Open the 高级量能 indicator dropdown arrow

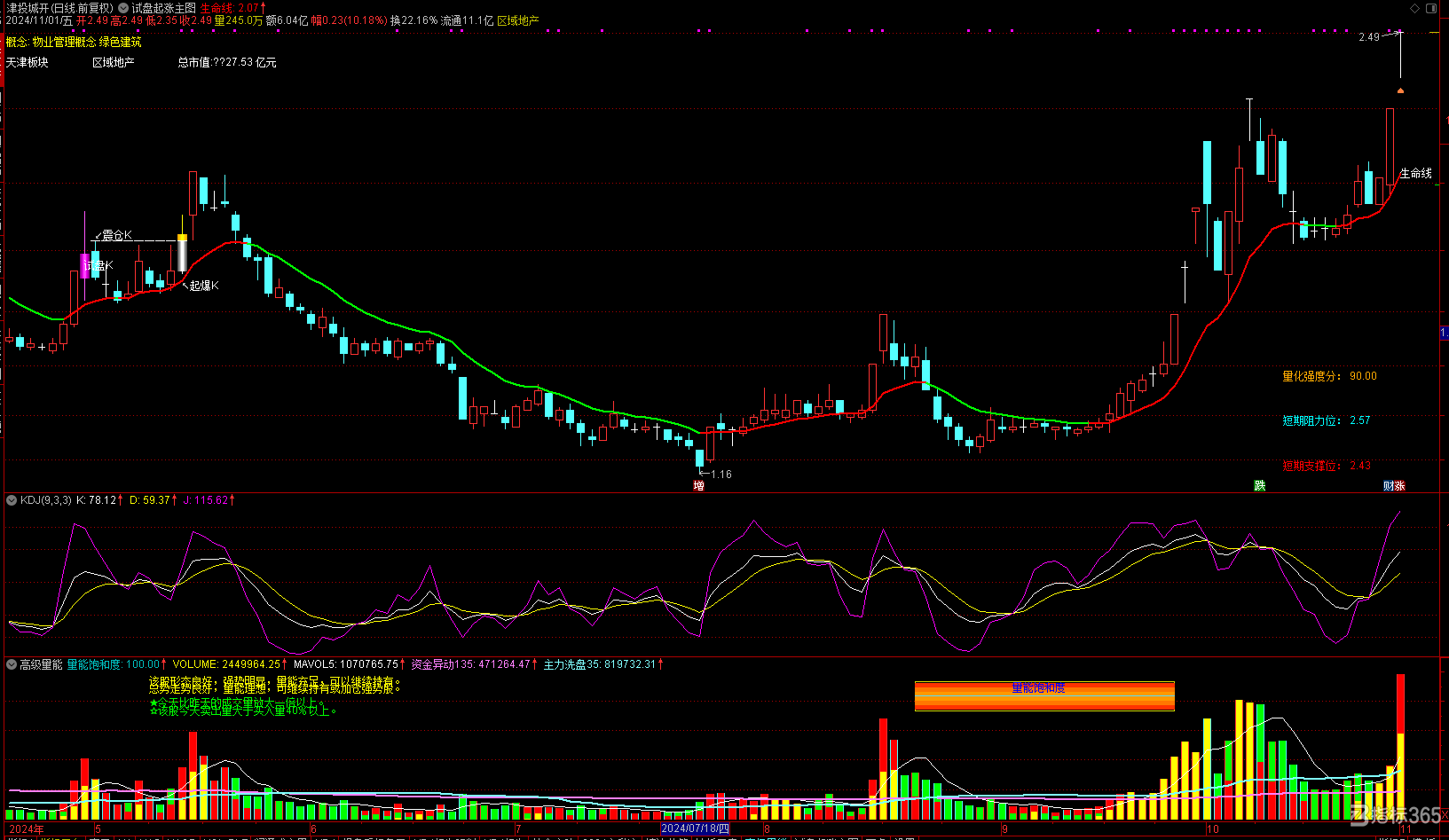click(12, 664)
